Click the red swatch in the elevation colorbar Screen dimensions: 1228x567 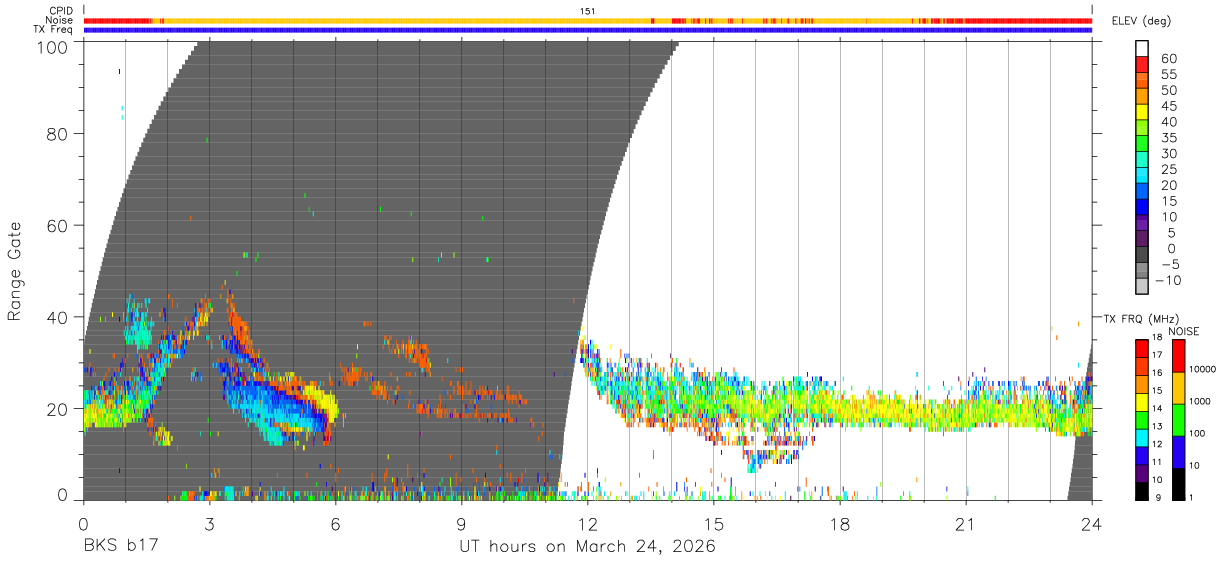click(1141, 65)
